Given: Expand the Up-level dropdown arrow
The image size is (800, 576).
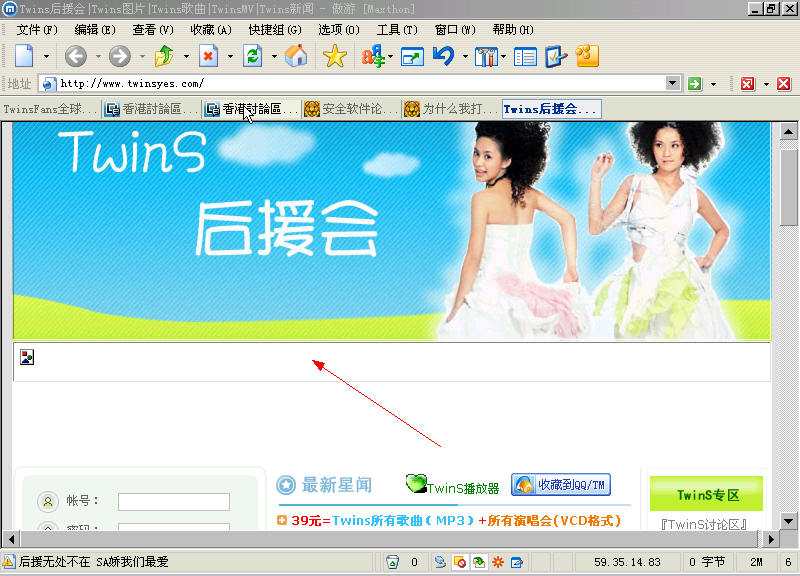Looking at the screenshot, I should [186, 57].
